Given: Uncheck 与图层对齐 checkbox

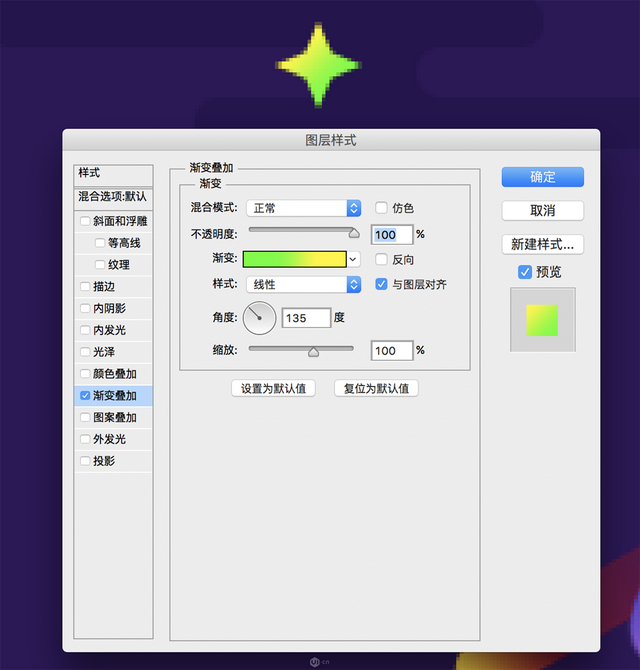Looking at the screenshot, I should tap(381, 284).
